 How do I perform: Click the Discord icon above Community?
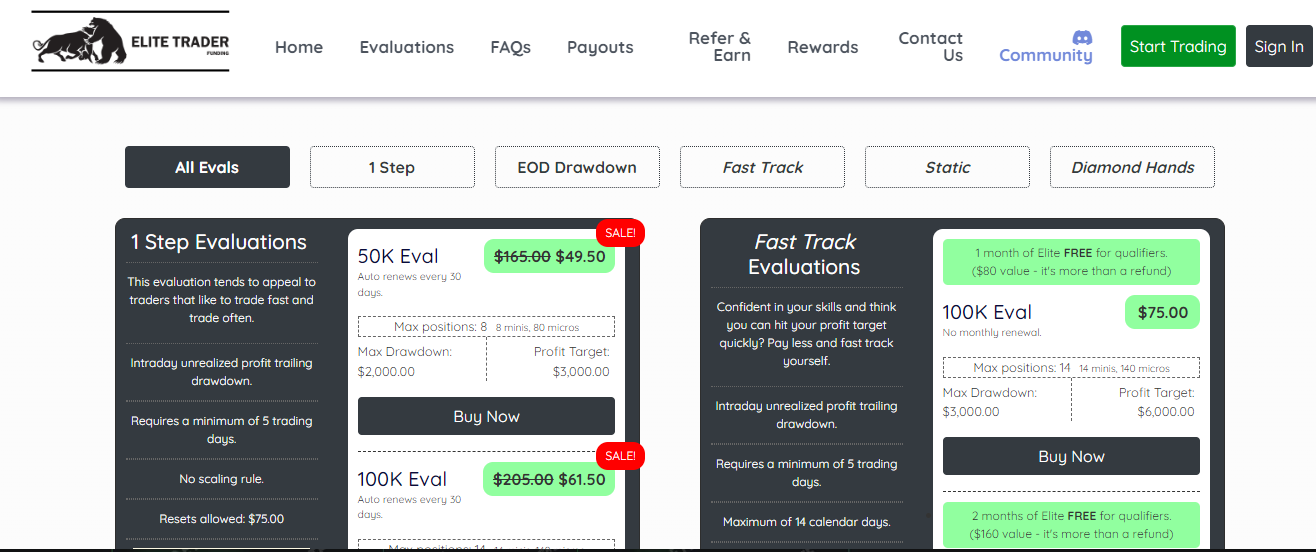(x=1082, y=37)
